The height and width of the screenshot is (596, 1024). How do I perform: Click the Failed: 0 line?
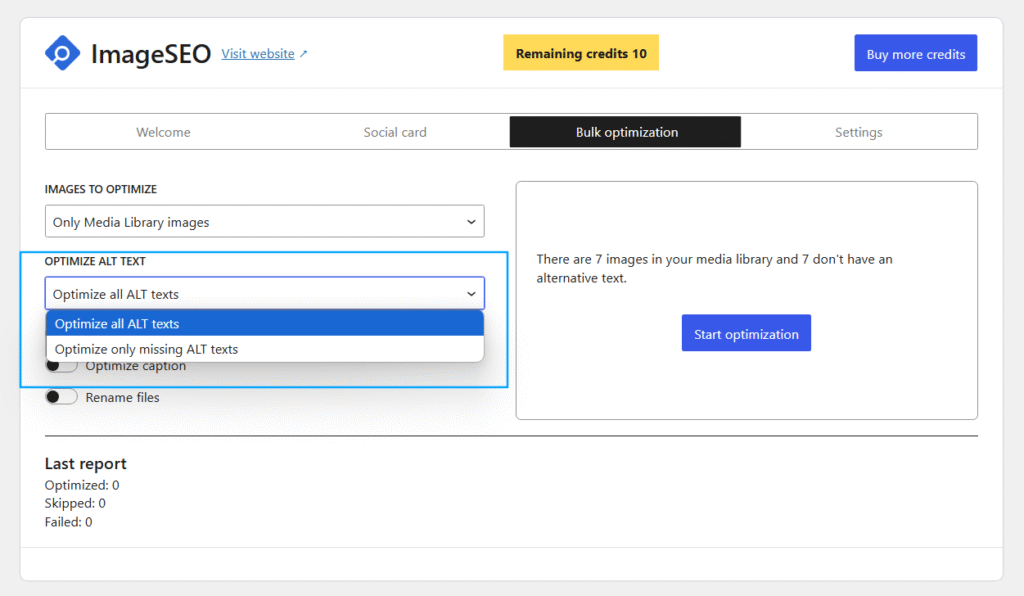[69, 522]
